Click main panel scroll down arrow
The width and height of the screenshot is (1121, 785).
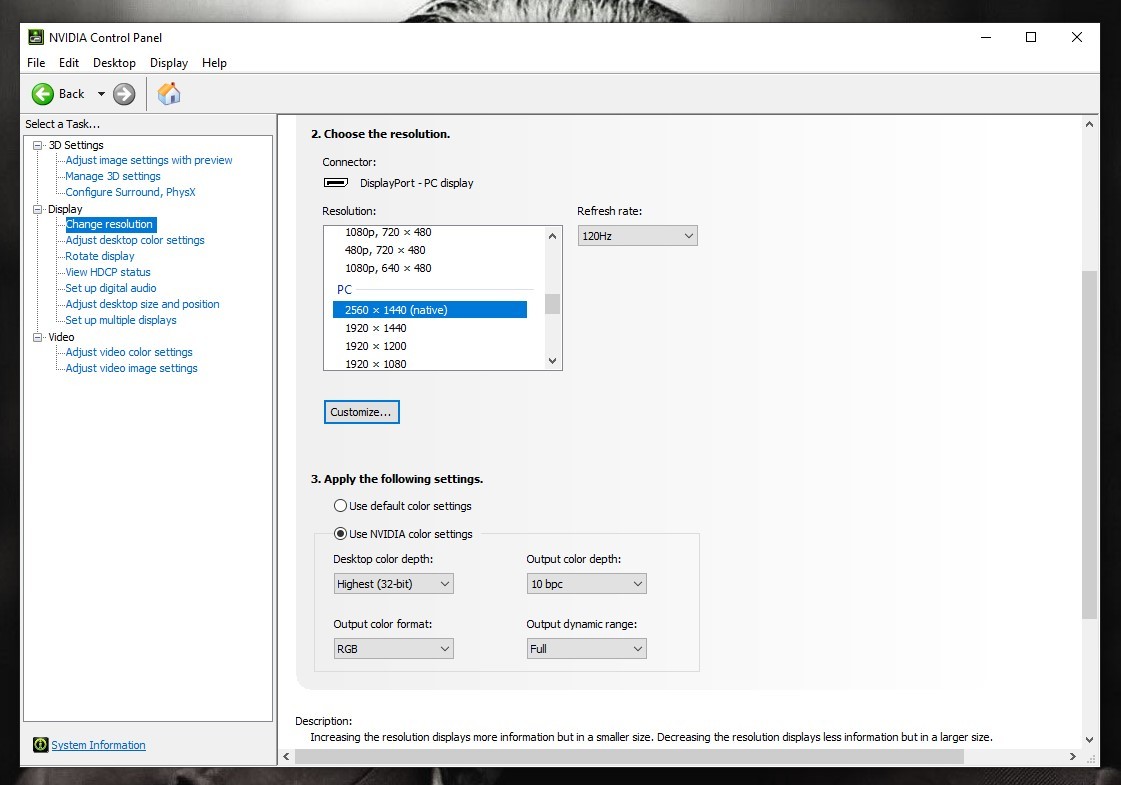click(1089, 740)
